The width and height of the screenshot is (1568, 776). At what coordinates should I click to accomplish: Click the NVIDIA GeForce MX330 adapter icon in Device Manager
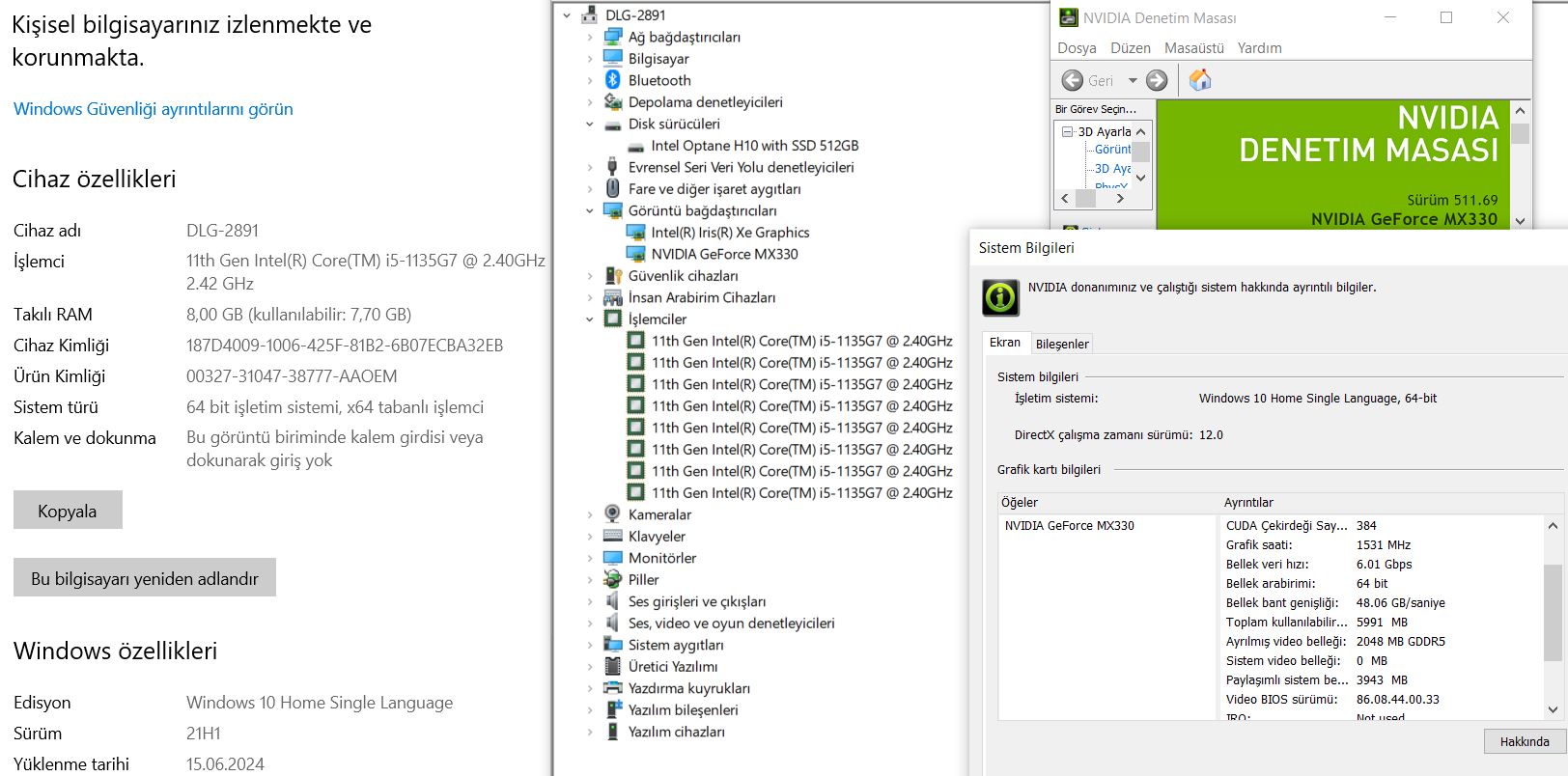click(x=635, y=254)
